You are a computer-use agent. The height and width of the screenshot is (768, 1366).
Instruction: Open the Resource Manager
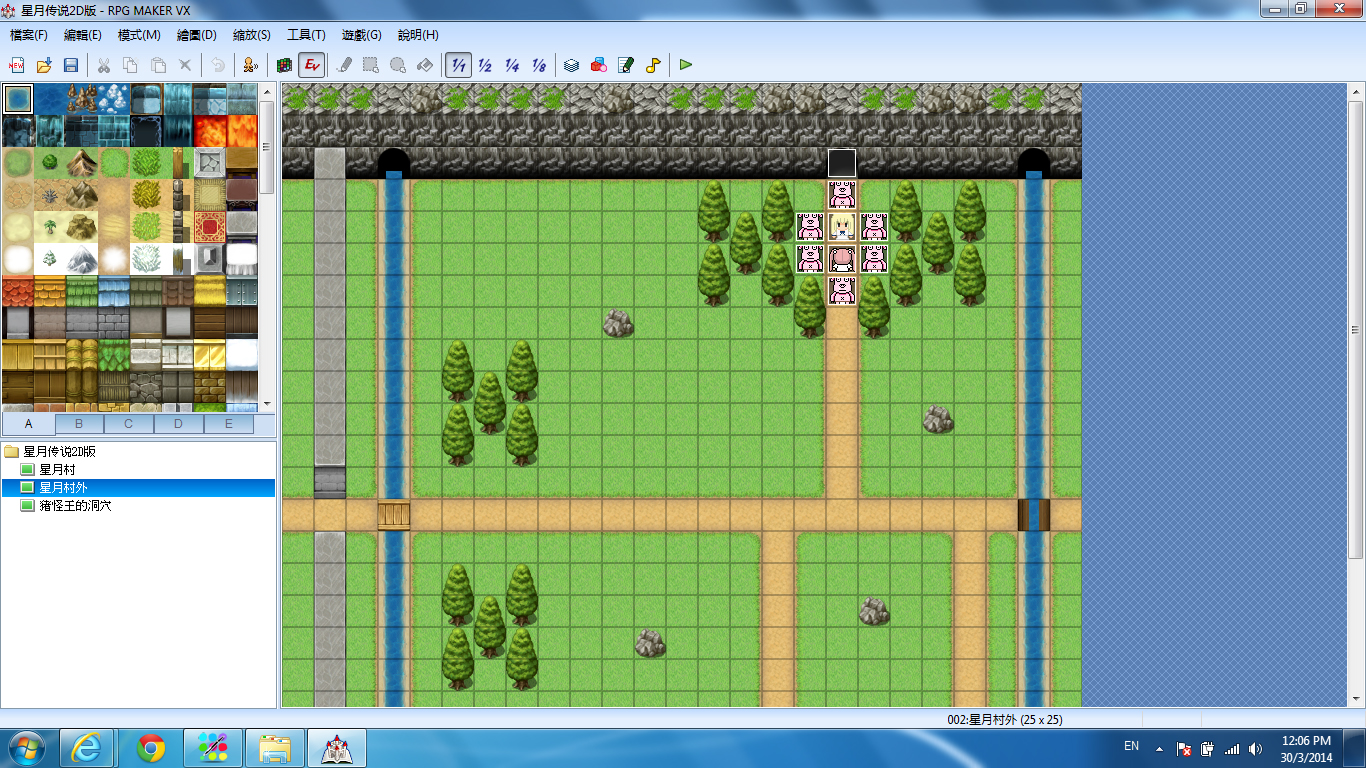point(598,65)
